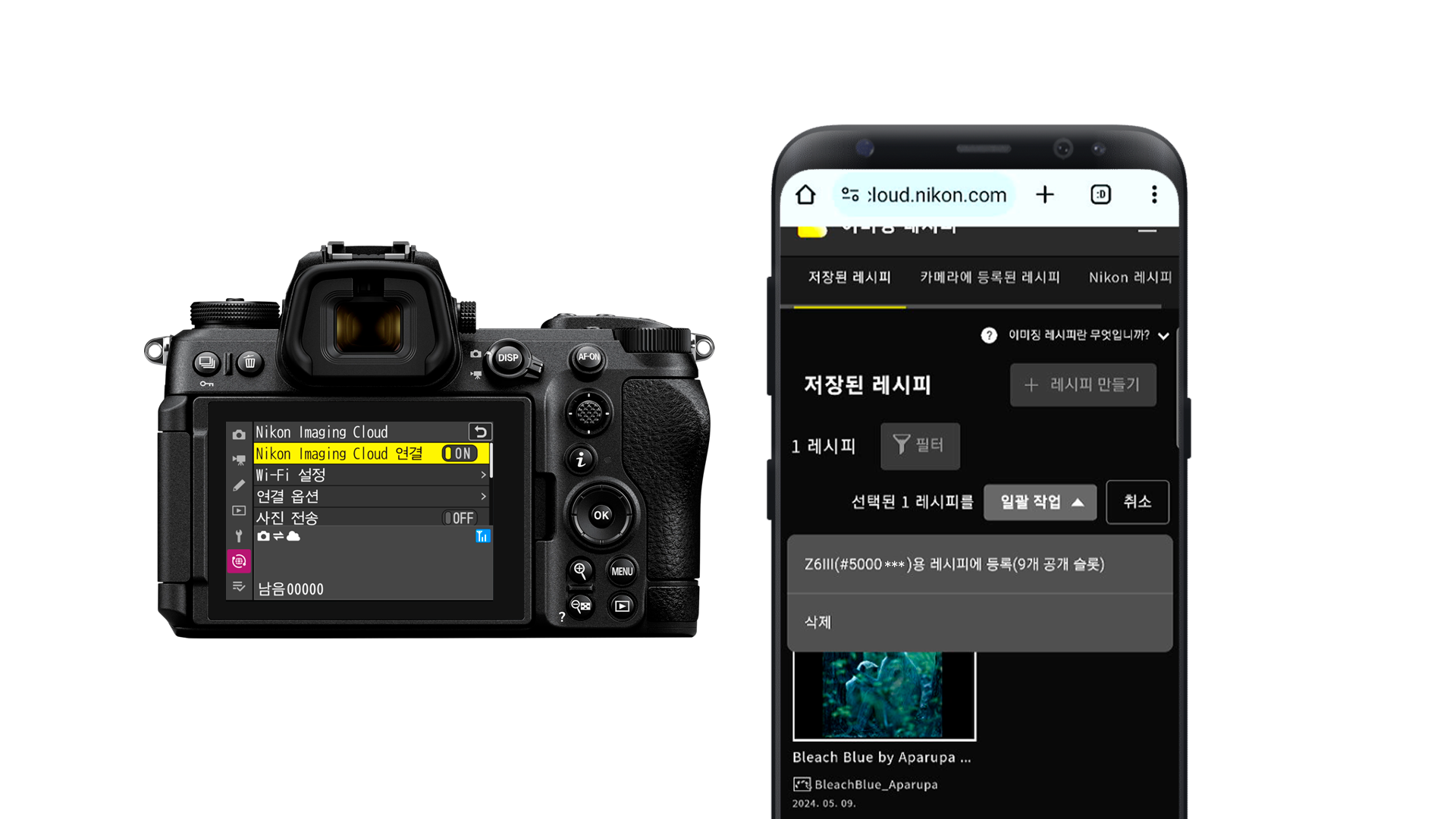Click the camera i button
The width and height of the screenshot is (1456, 819).
pyautogui.click(x=581, y=459)
